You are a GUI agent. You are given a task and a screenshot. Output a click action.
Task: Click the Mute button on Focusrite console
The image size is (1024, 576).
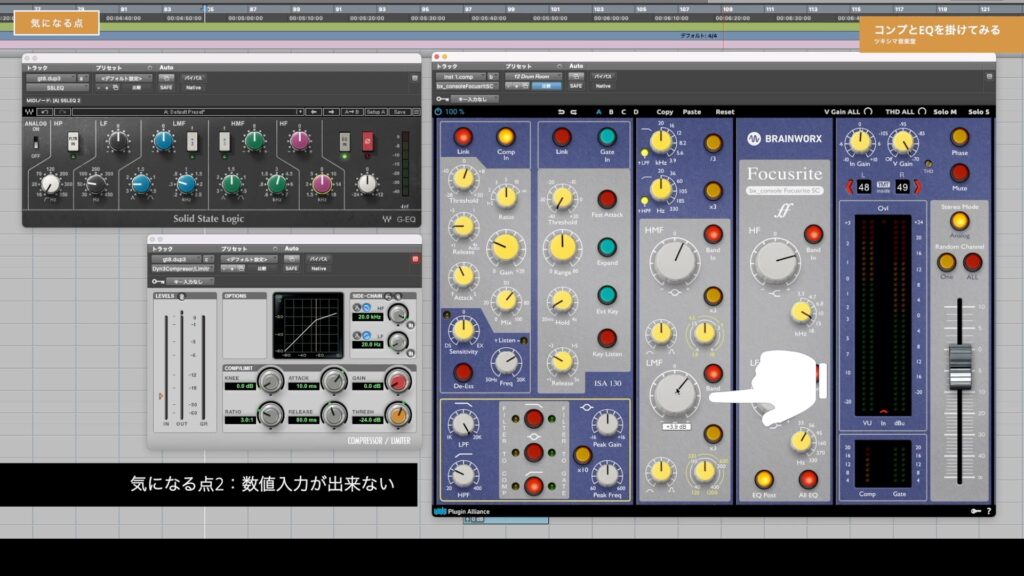[959, 173]
